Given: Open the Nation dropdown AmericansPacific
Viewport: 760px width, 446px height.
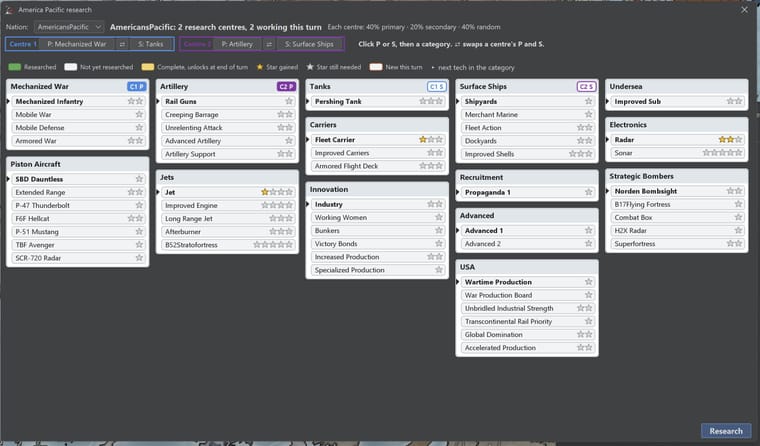Looking at the screenshot, I should tap(69, 27).
